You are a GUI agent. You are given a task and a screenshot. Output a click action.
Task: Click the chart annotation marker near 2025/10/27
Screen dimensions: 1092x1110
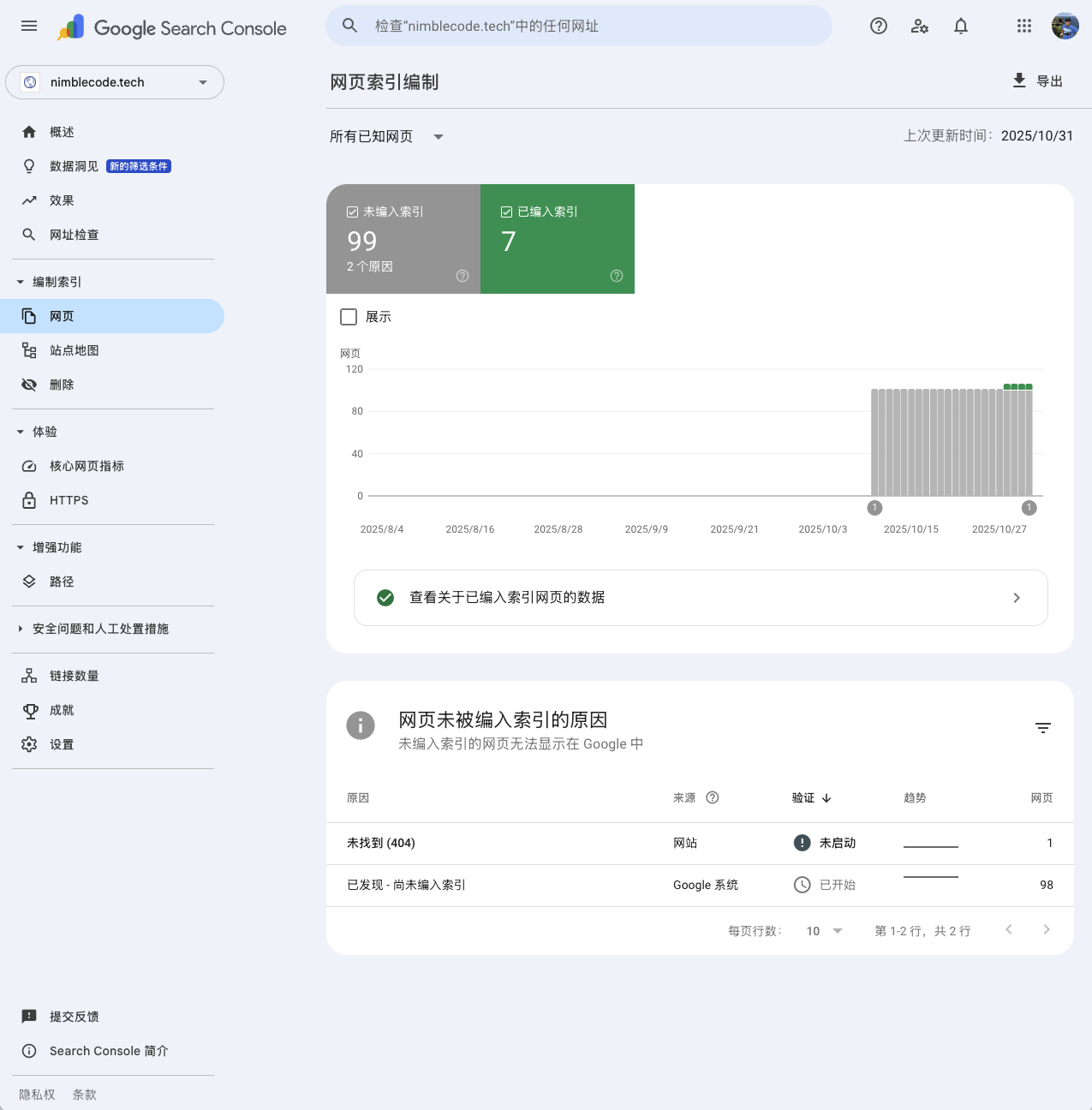tap(1029, 508)
